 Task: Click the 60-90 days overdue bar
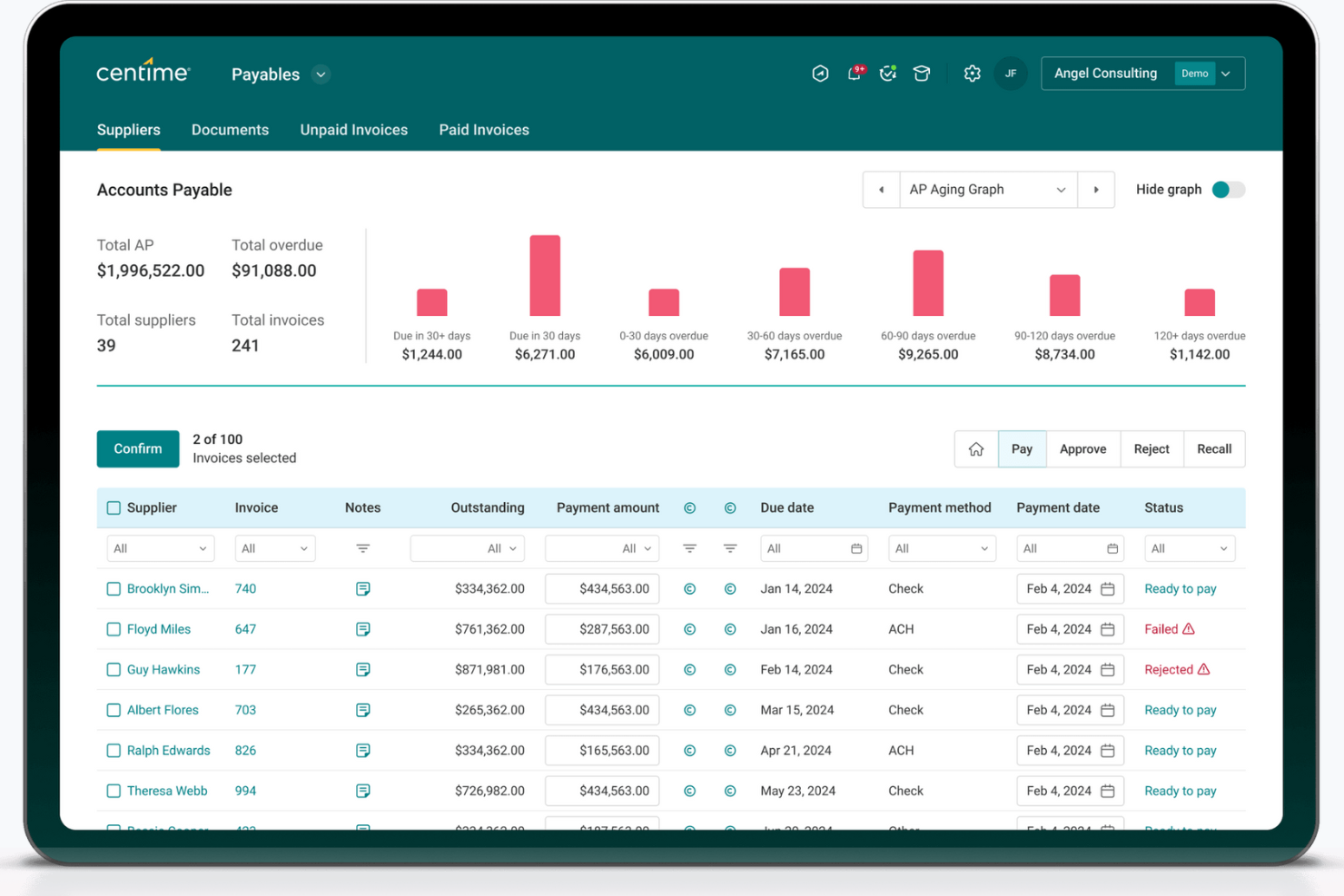pyautogui.click(x=928, y=283)
